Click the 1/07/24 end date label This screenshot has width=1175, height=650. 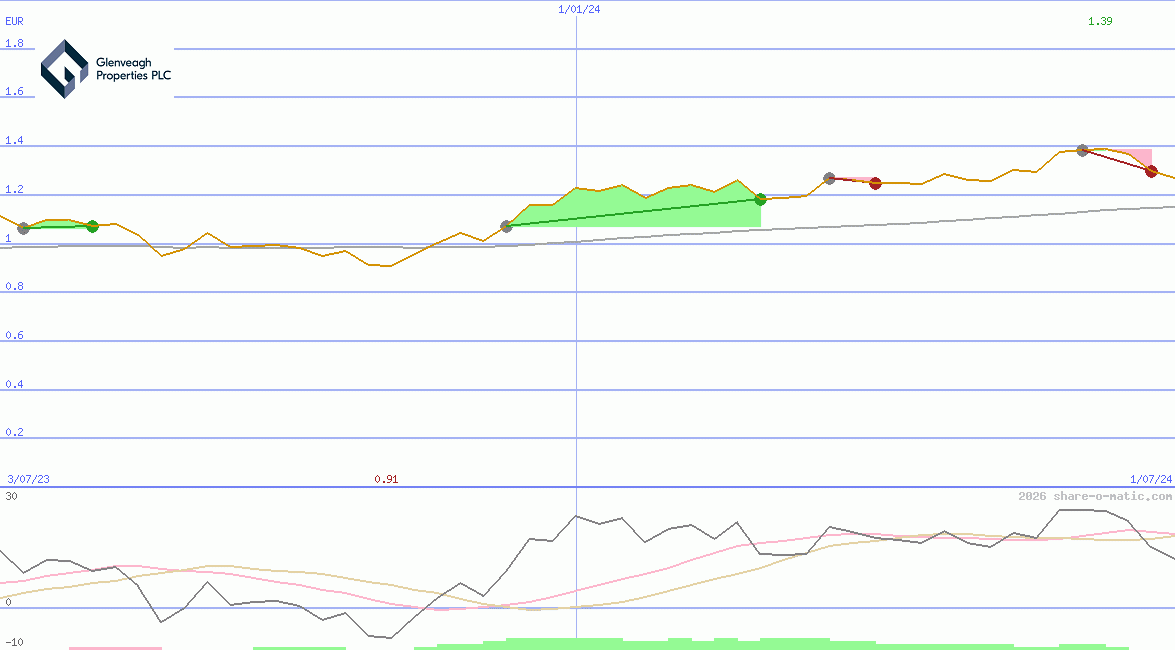pyautogui.click(x=1151, y=479)
